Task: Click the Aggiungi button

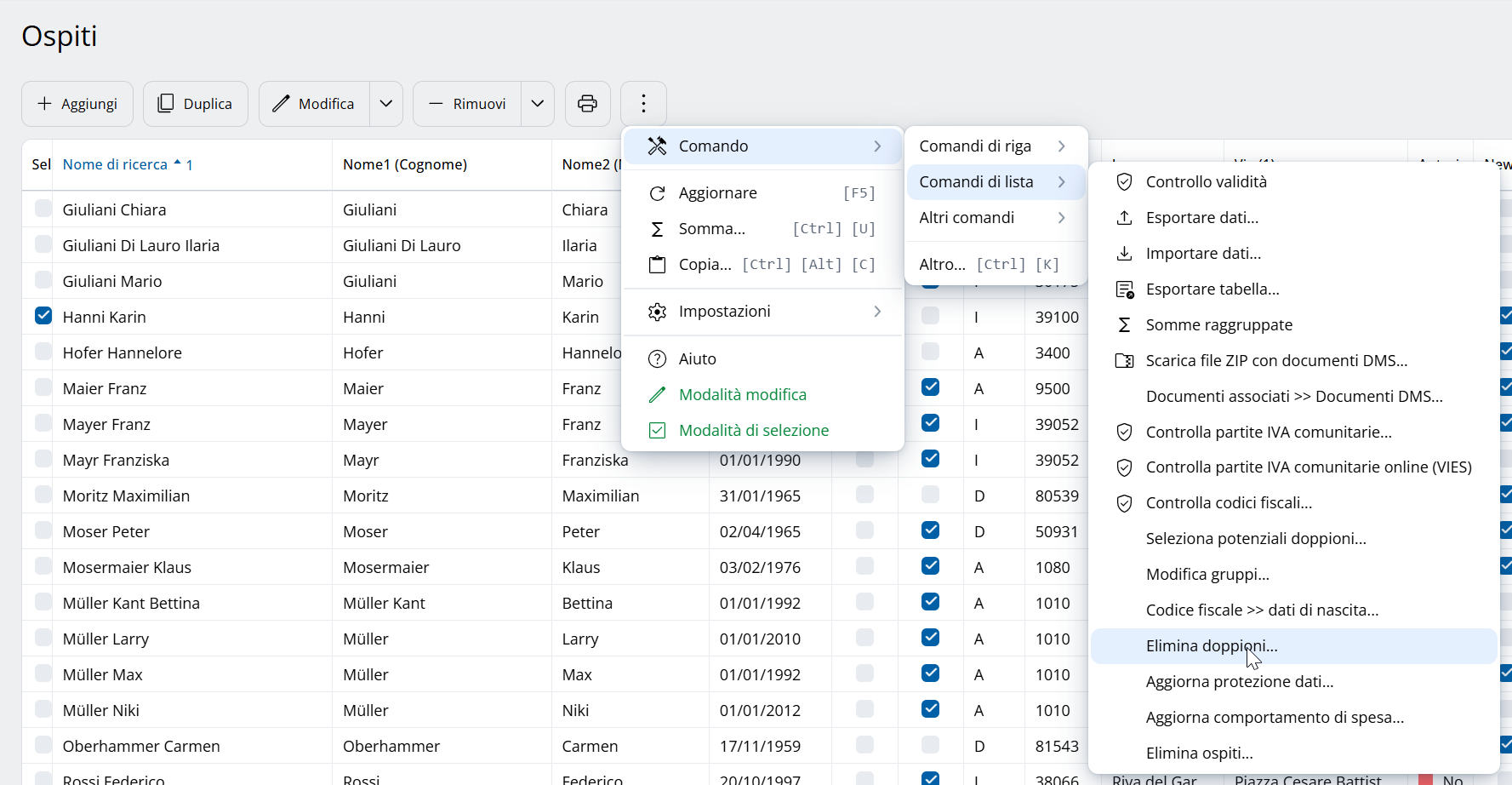Action: click(x=77, y=104)
